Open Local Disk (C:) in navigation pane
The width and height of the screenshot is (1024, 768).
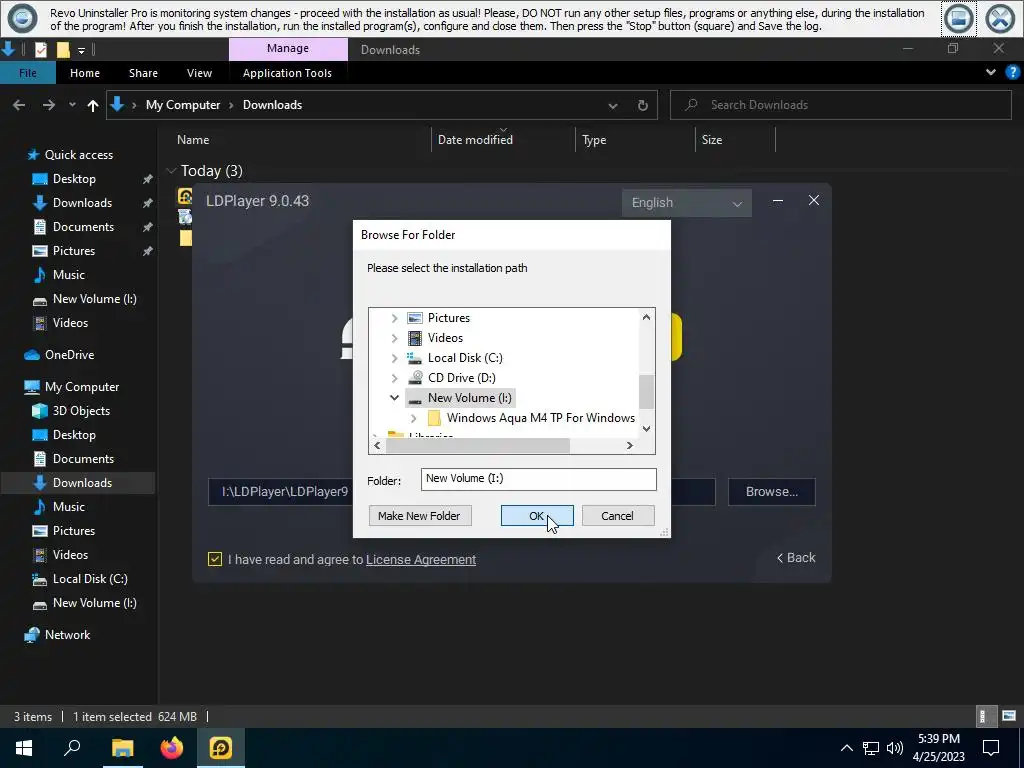coord(89,579)
